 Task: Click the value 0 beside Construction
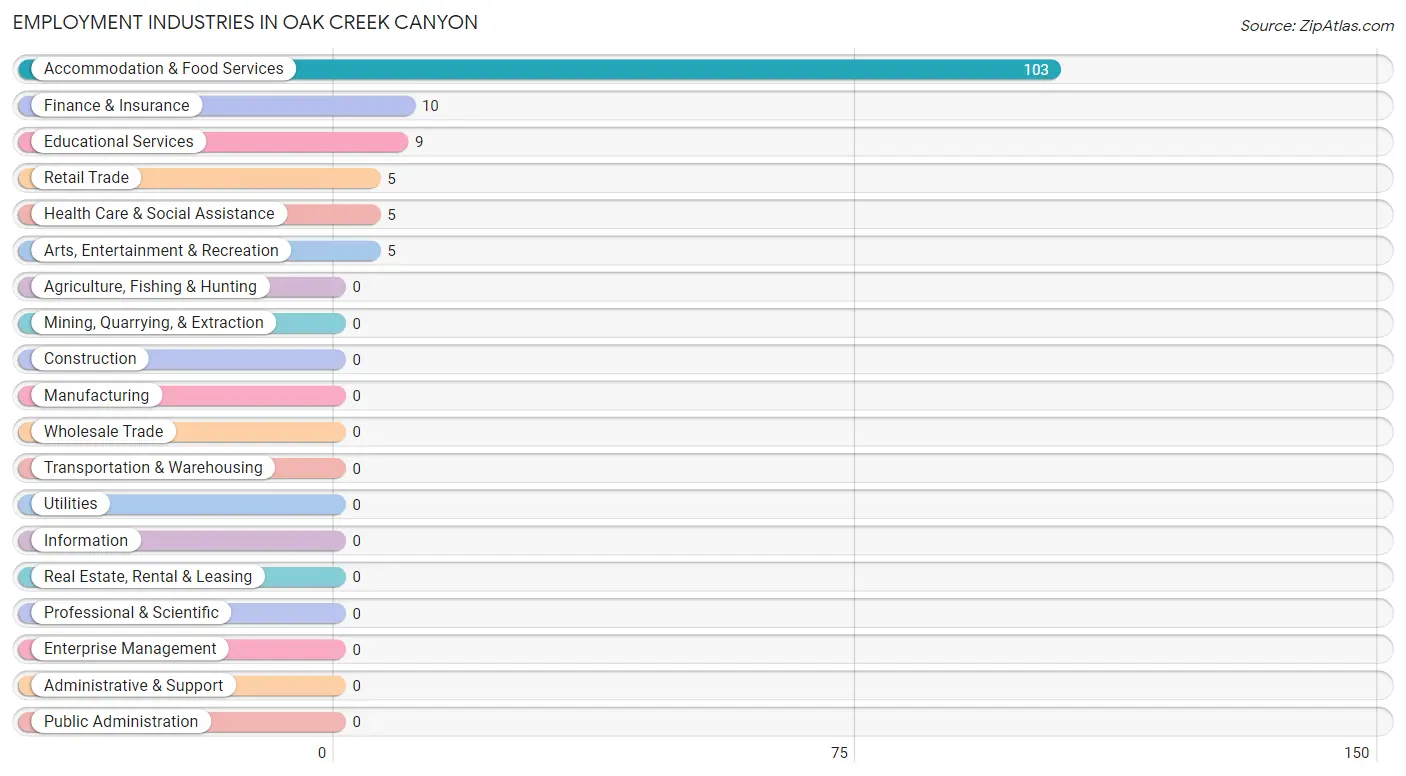tap(356, 360)
